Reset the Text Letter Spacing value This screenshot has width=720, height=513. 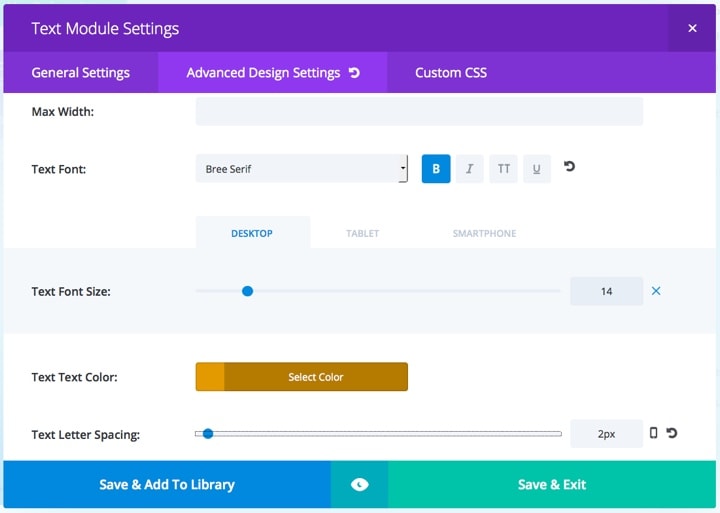coord(671,433)
